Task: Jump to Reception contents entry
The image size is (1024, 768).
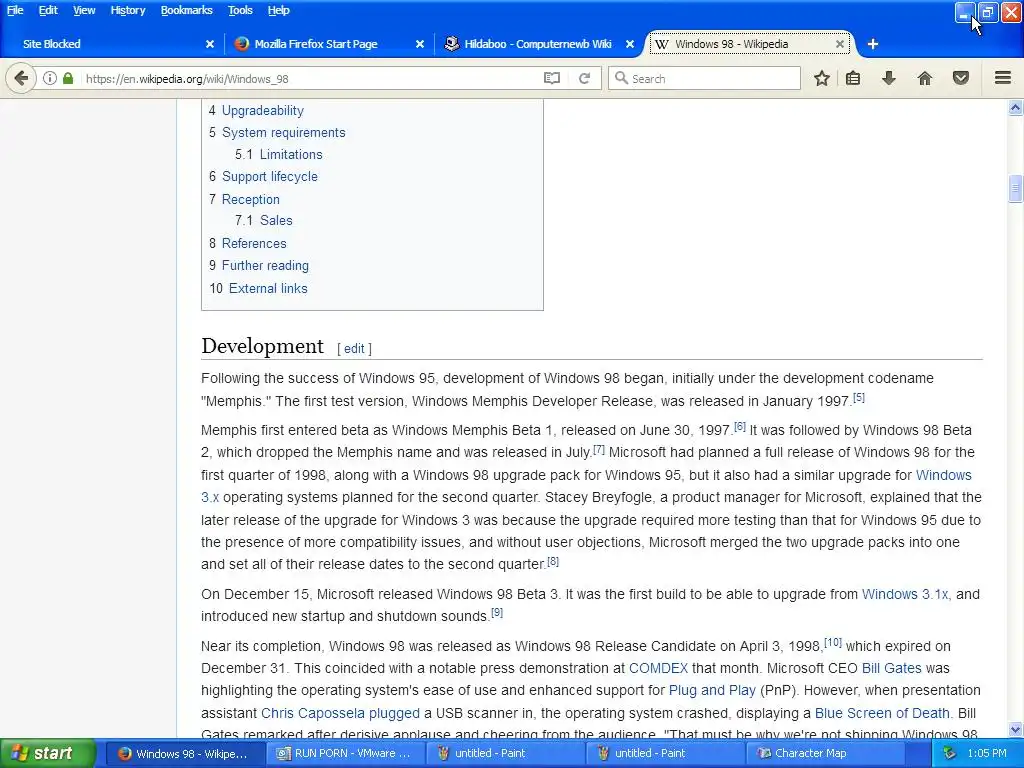Action: (251, 199)
